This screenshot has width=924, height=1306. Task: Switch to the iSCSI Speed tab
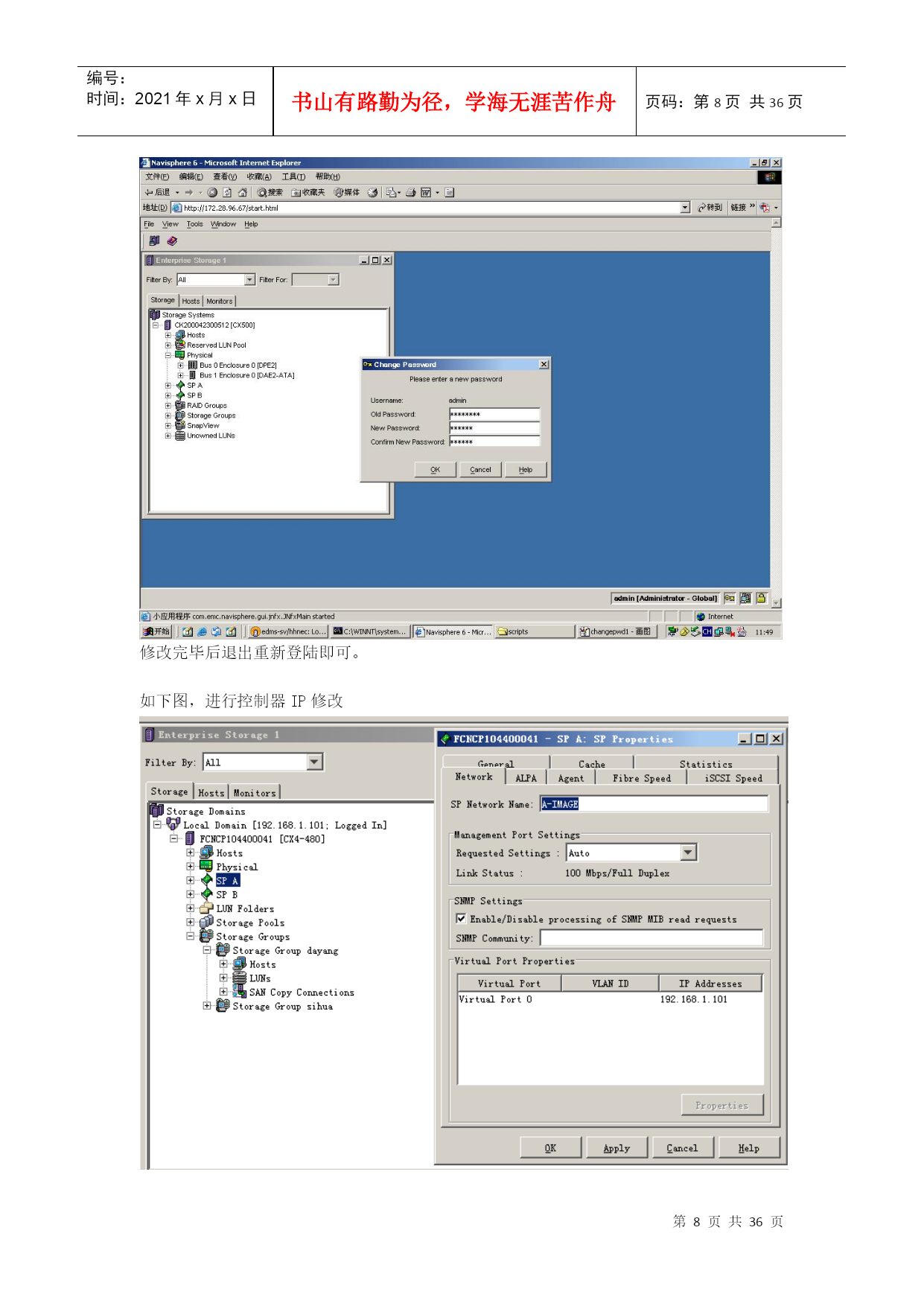[733, 777]
